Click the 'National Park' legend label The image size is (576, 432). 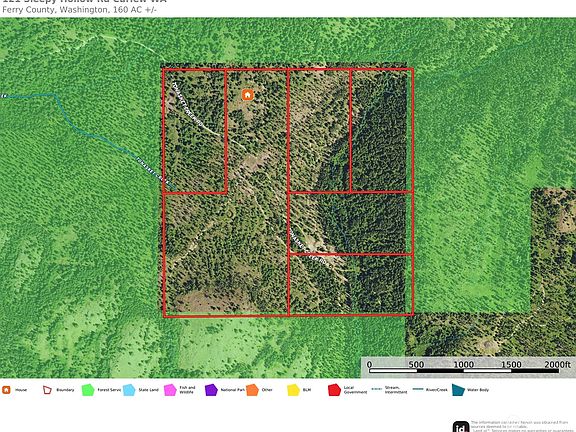[233, 390]
